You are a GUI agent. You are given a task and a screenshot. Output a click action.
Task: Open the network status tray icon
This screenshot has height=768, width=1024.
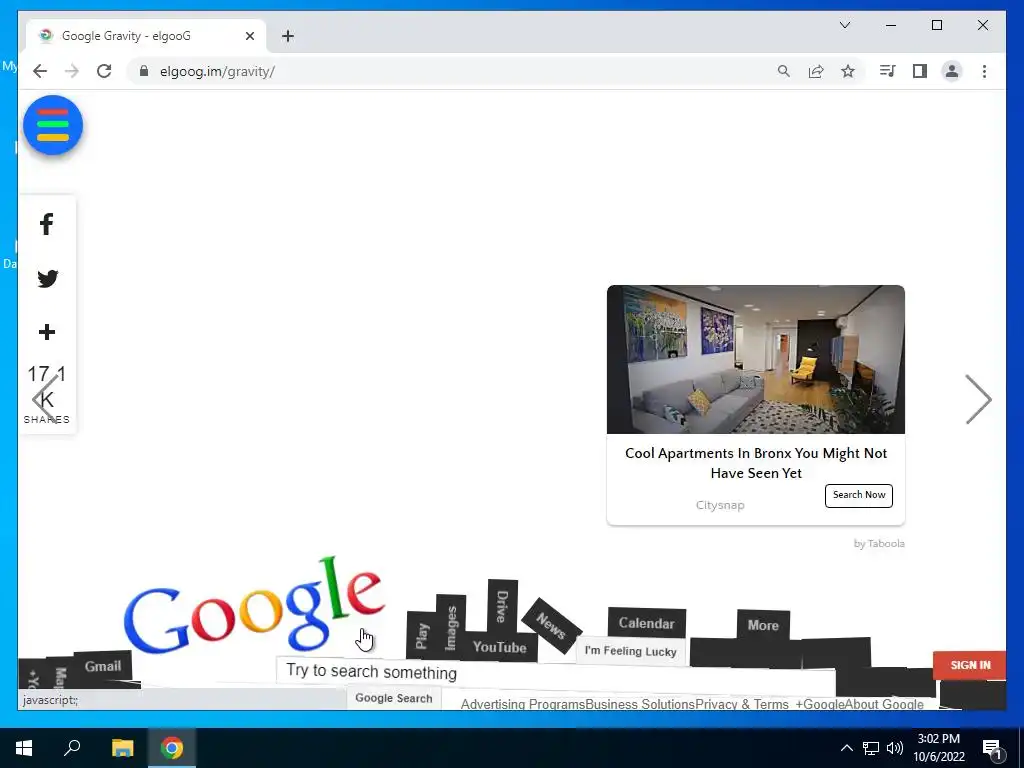[x=871, y=748]
